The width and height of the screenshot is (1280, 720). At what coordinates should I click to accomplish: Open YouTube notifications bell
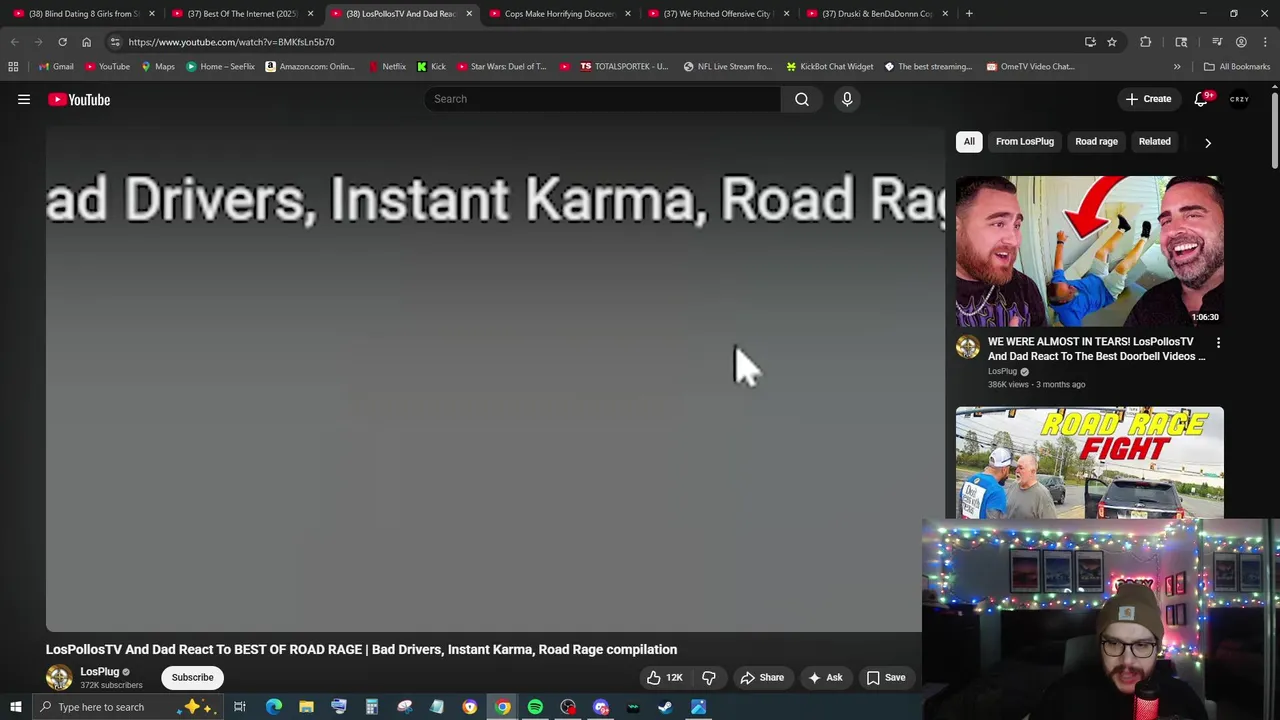coord(1203,99)
